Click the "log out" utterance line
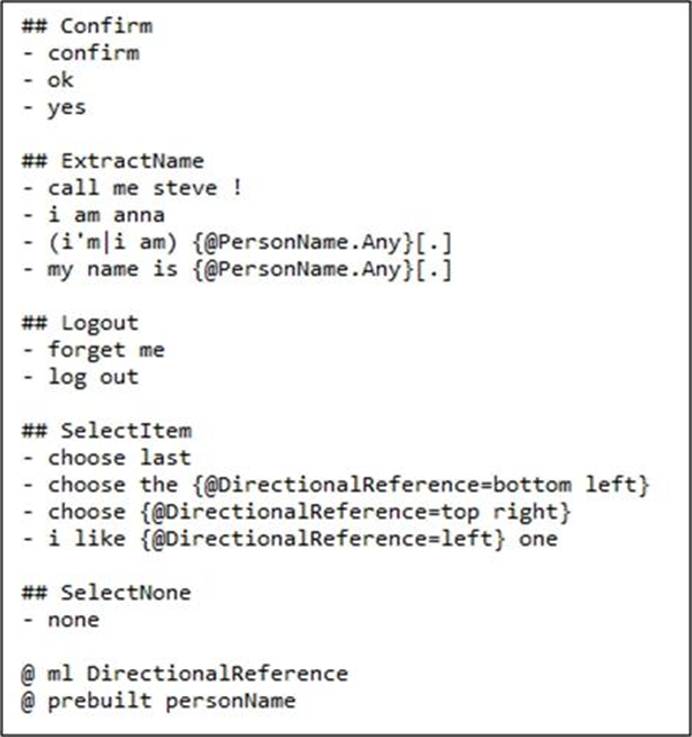This screenshot has width=692, height=737. tap(93, 377)
